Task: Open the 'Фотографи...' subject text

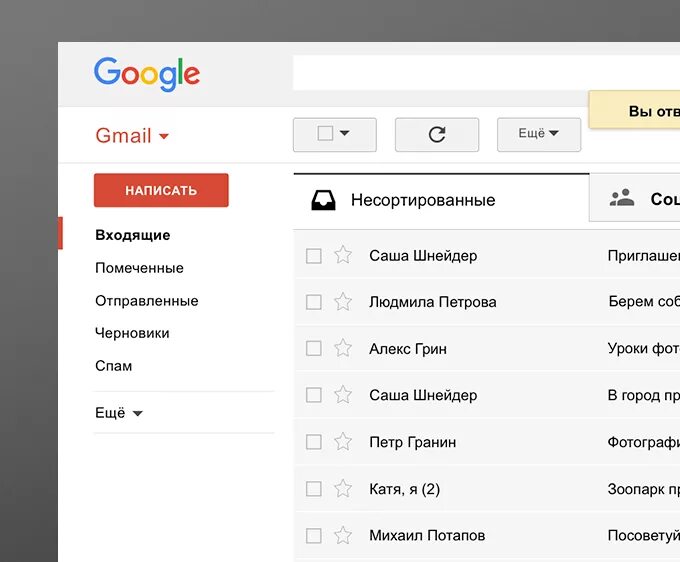Action: (x=644, y=442)
